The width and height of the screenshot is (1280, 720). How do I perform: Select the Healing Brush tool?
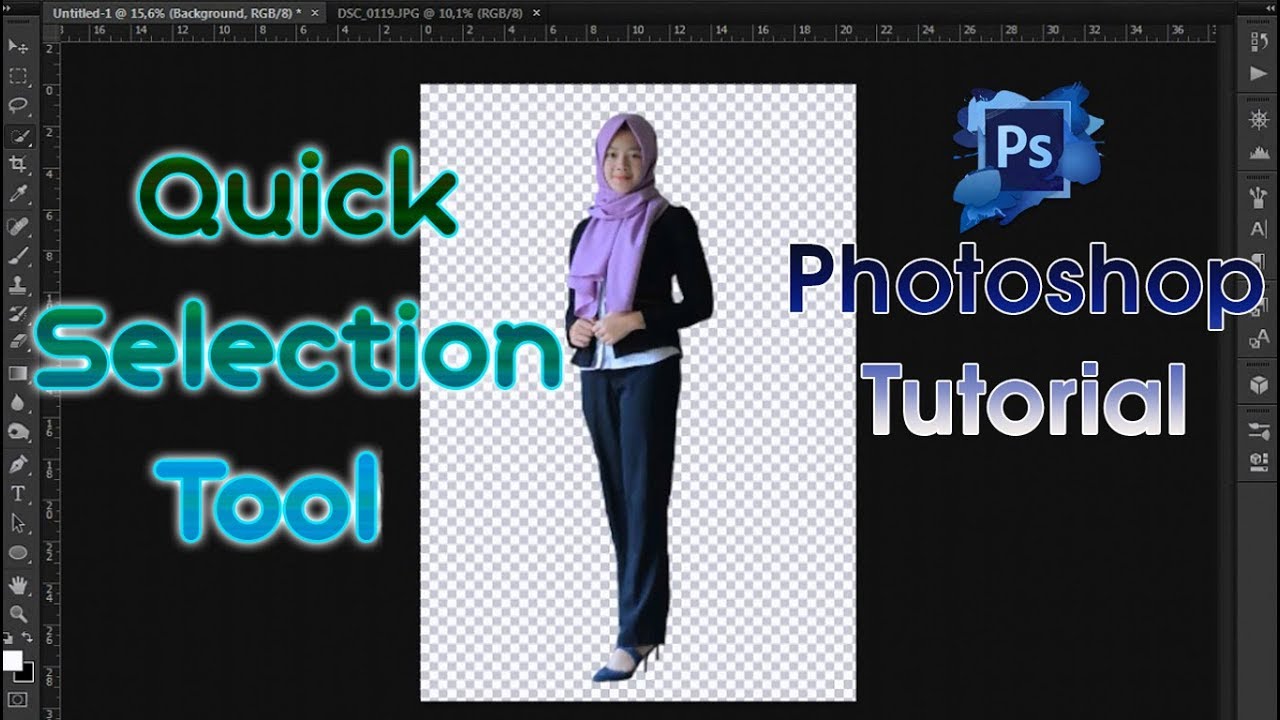18,226
